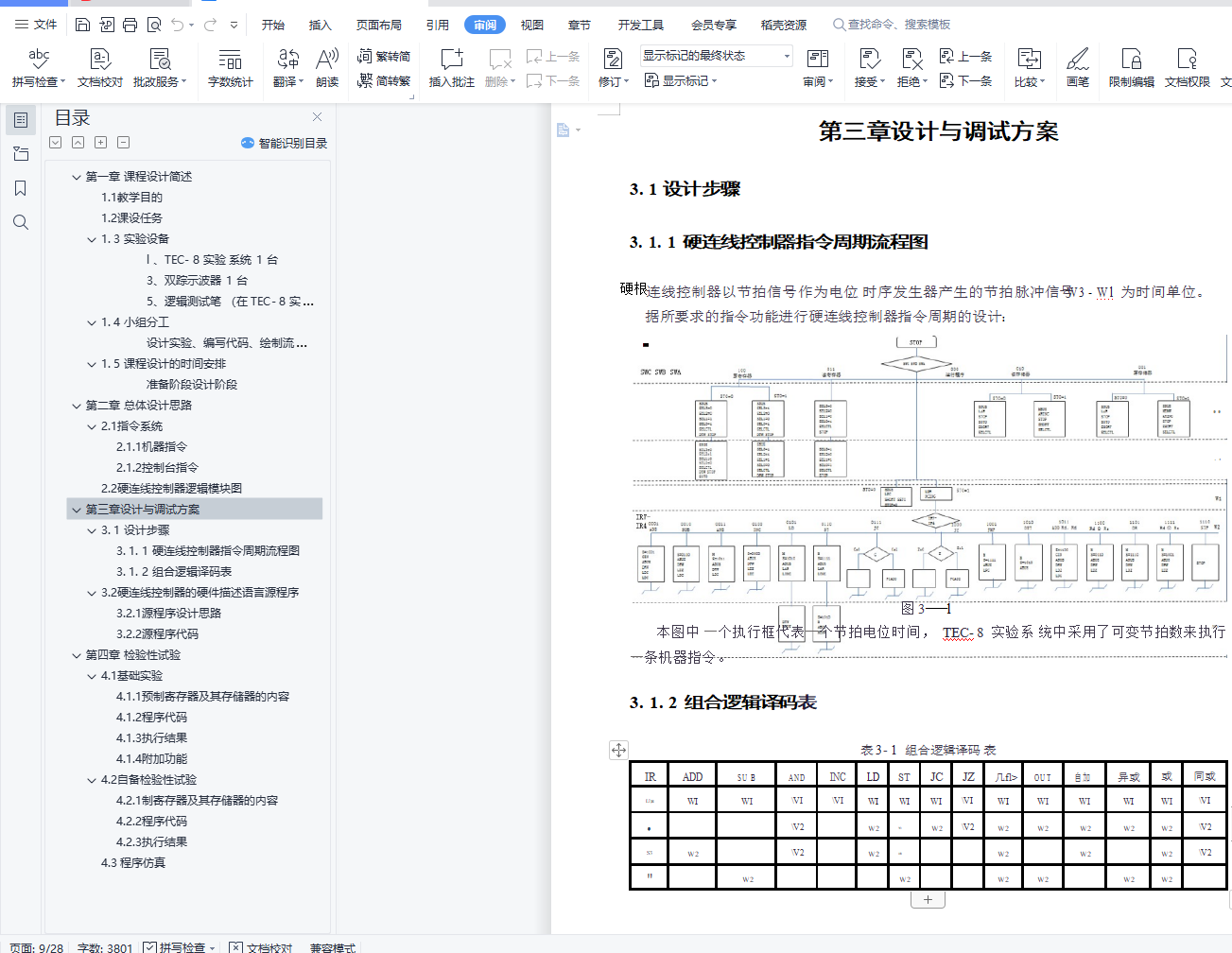Collapse the 1.3 实验设备 node
The image size is (1232, 953).
[x=92, y=239]
